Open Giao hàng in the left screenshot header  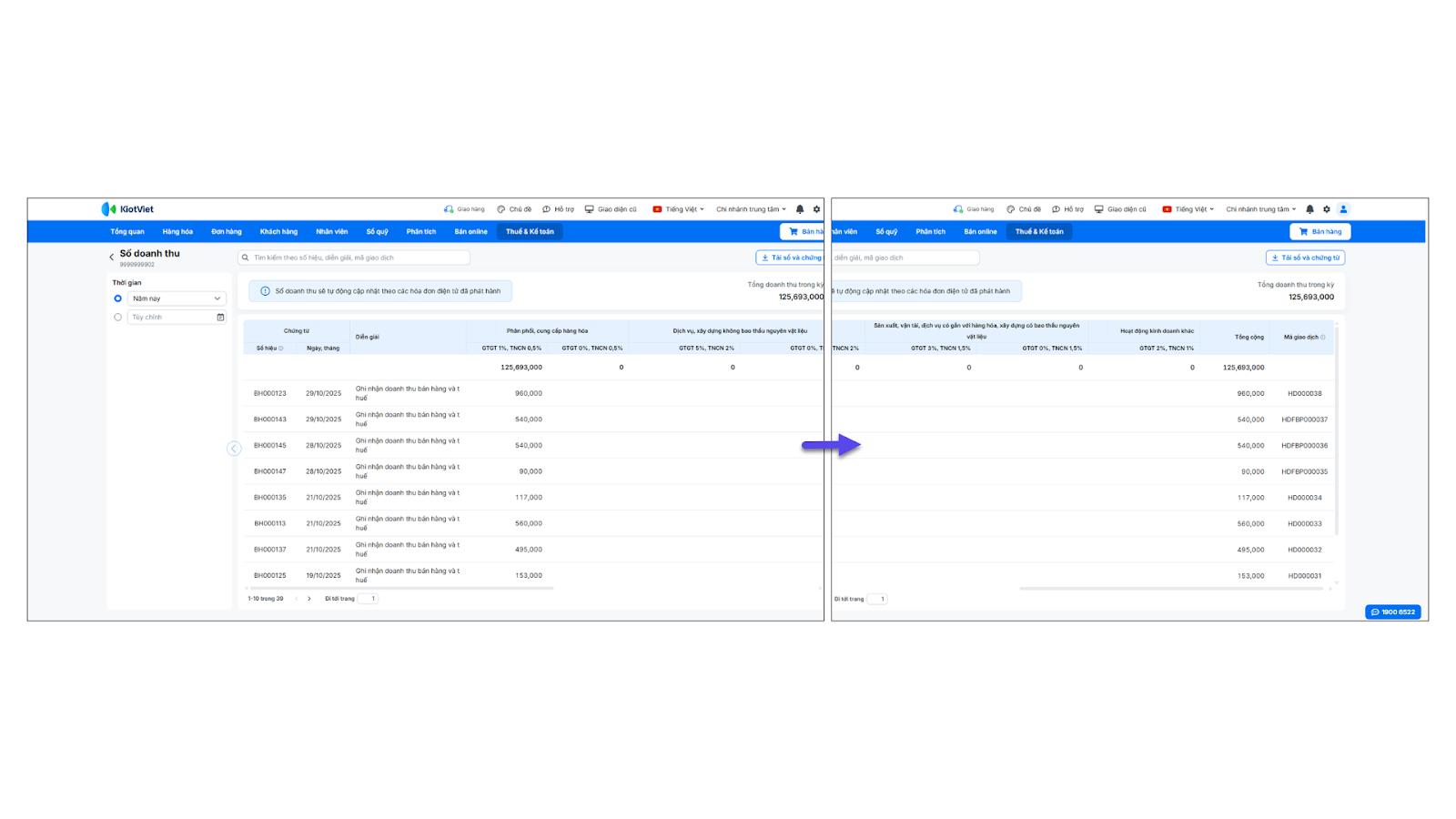464,209
